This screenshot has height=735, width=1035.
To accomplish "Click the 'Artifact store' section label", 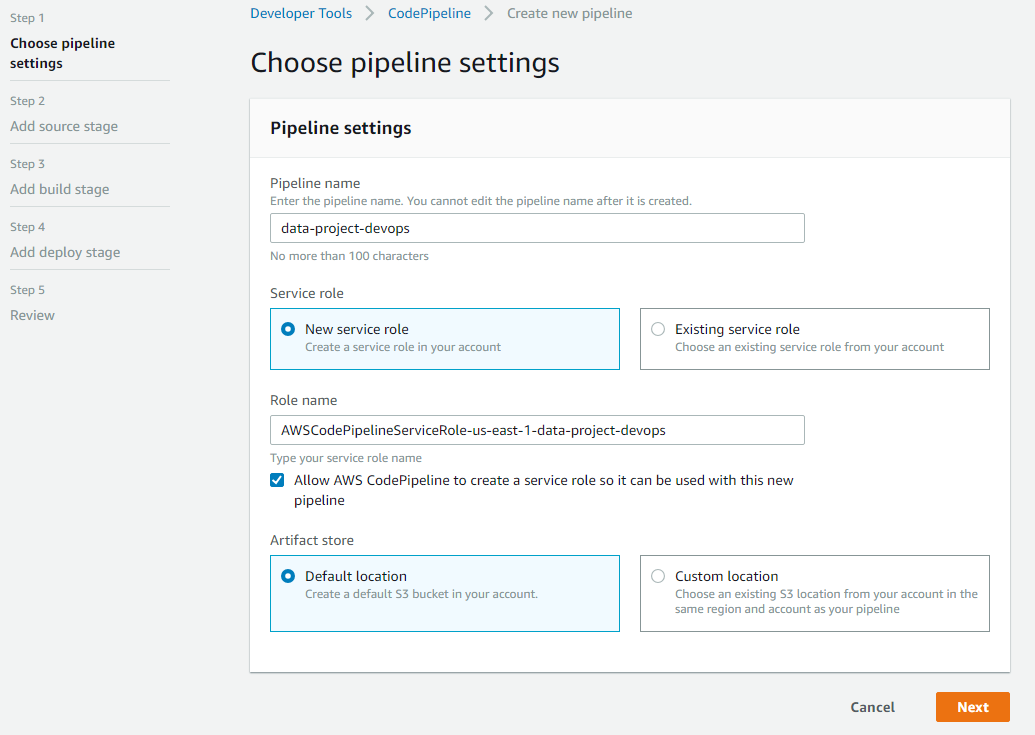I will coord(312,540).
